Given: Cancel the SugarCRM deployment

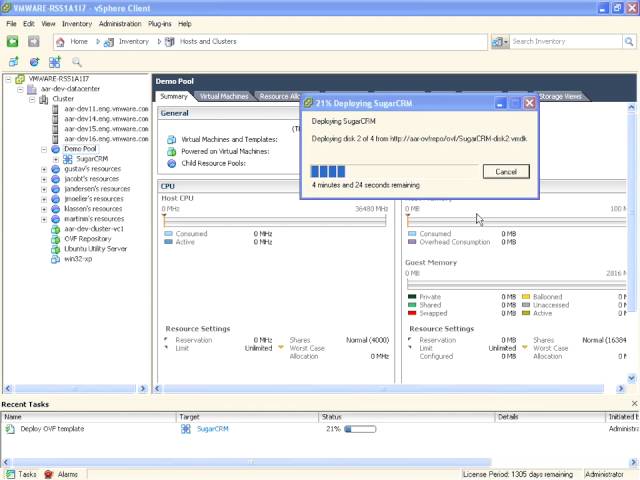Looking at the screenshot, I should pos(506,172).
